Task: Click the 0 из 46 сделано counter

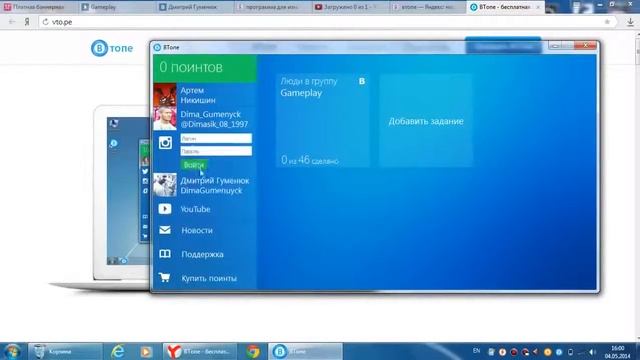Action: click(310, 160)
